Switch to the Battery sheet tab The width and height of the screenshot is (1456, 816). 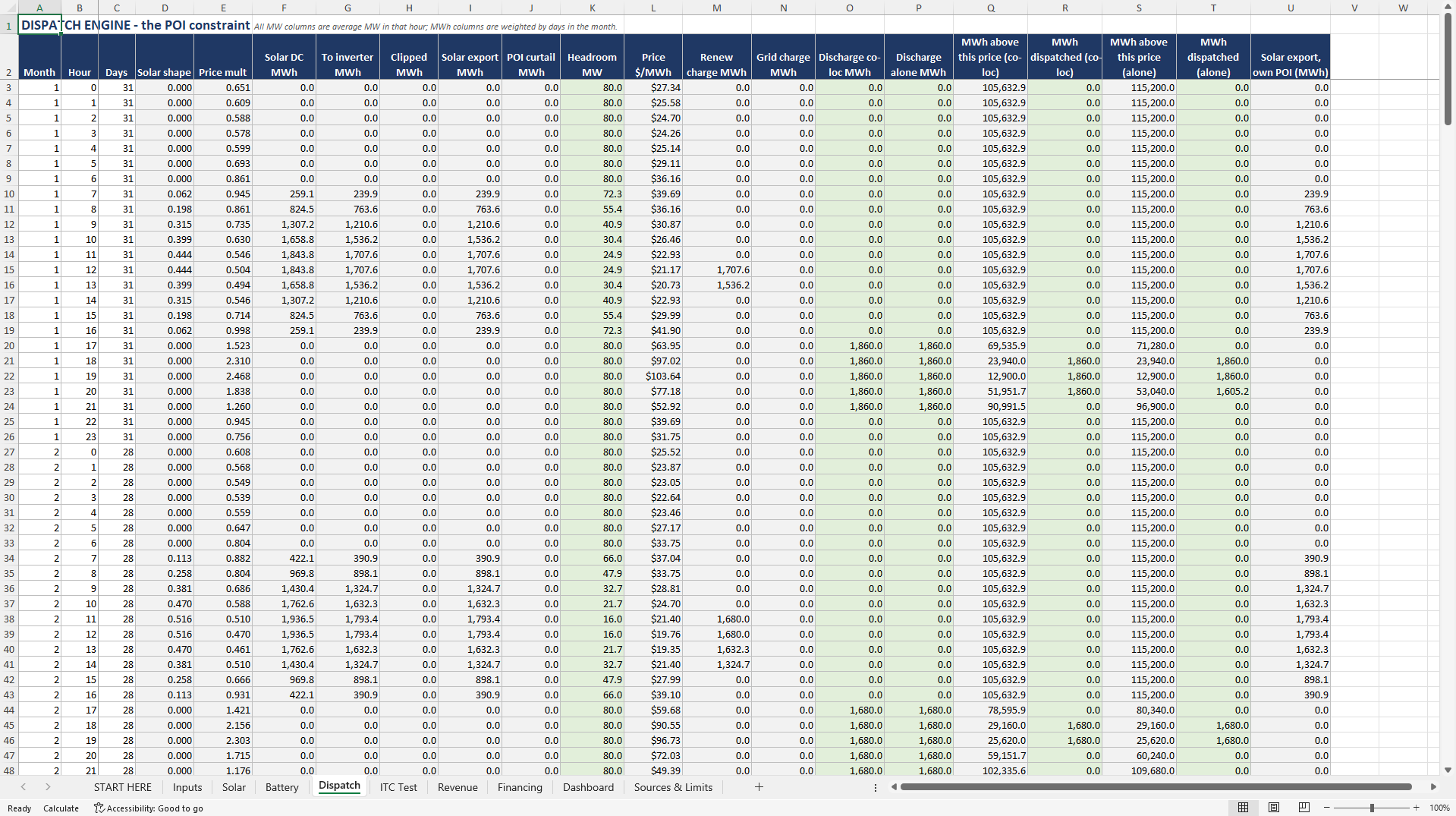[281, 787]
